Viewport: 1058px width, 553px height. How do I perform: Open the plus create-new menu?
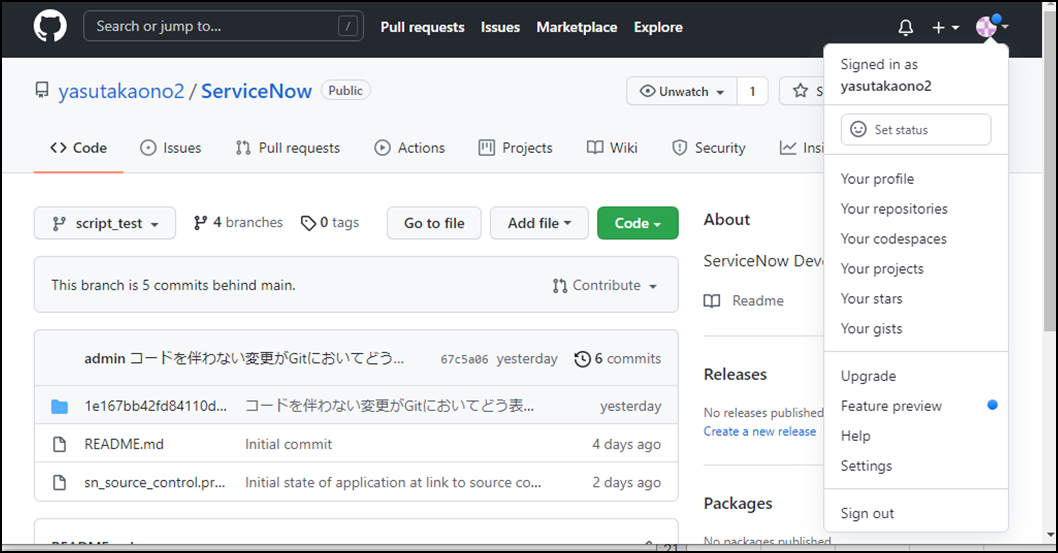(945, 28)
